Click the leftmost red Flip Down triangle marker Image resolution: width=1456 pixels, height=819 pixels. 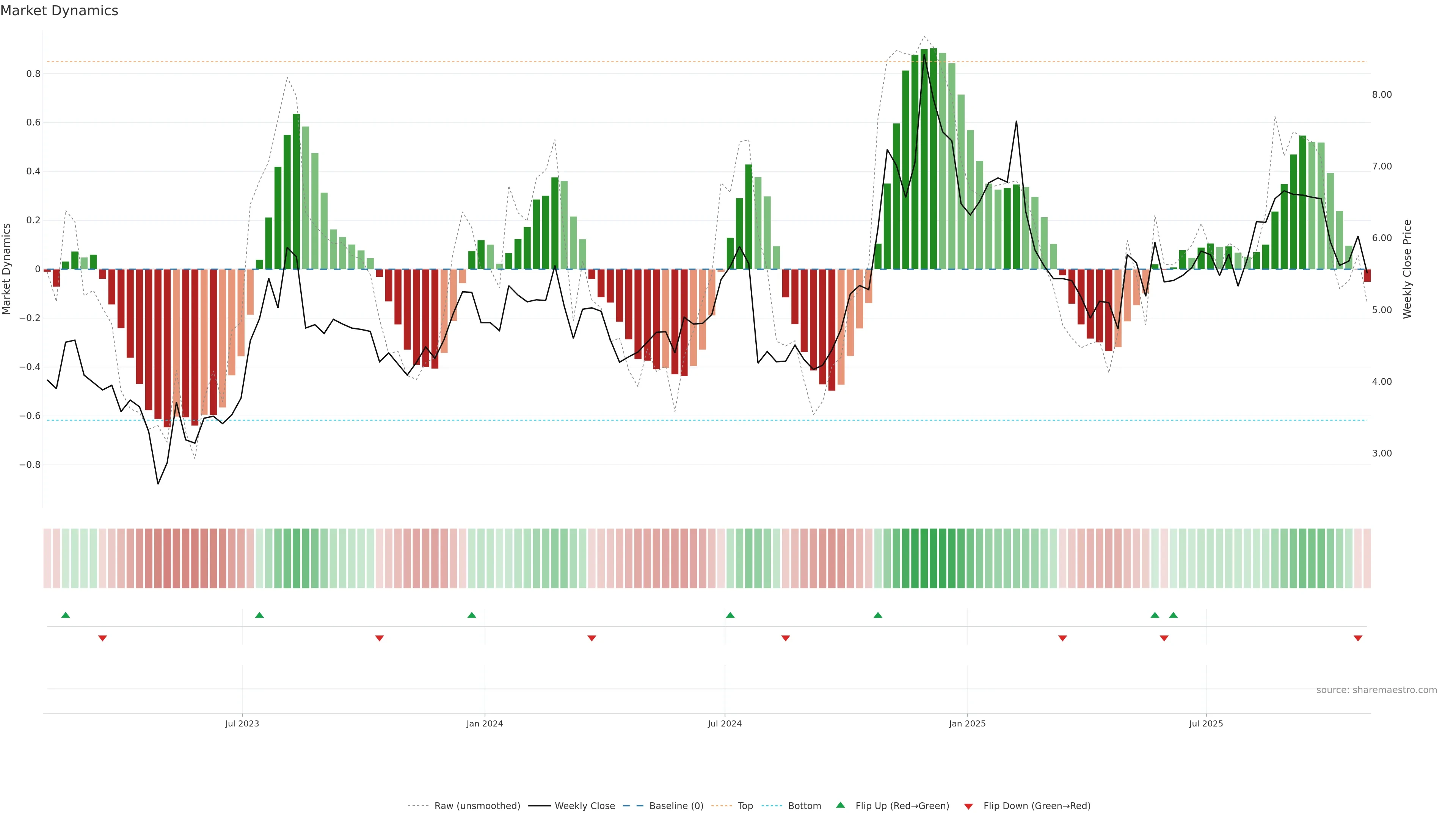pos(102,638)
